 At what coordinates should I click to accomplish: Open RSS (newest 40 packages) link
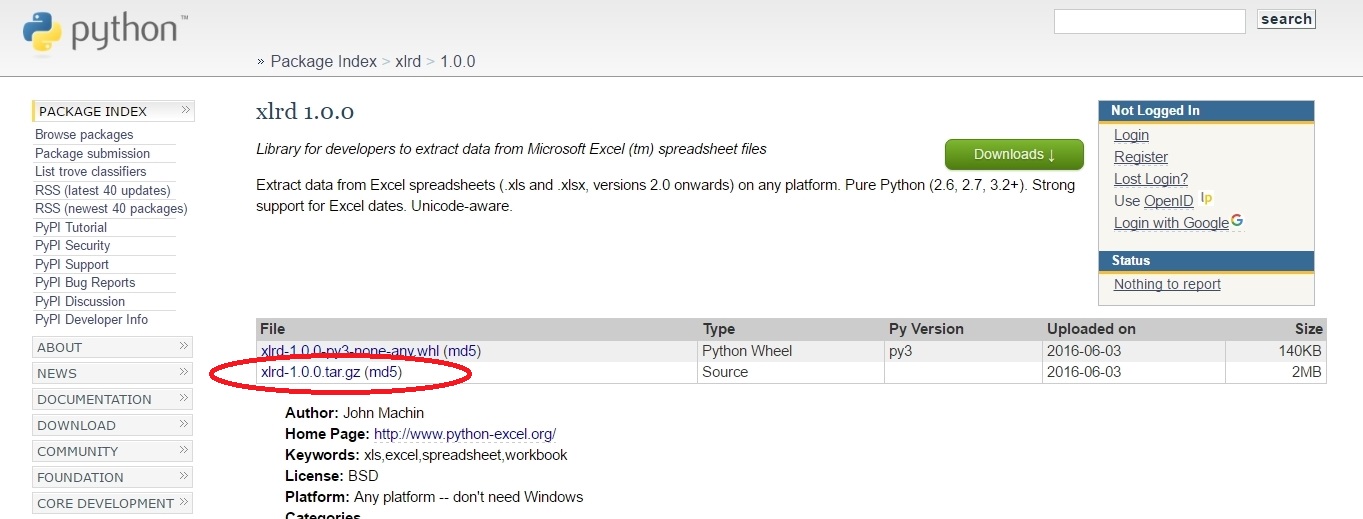(111, 208)
